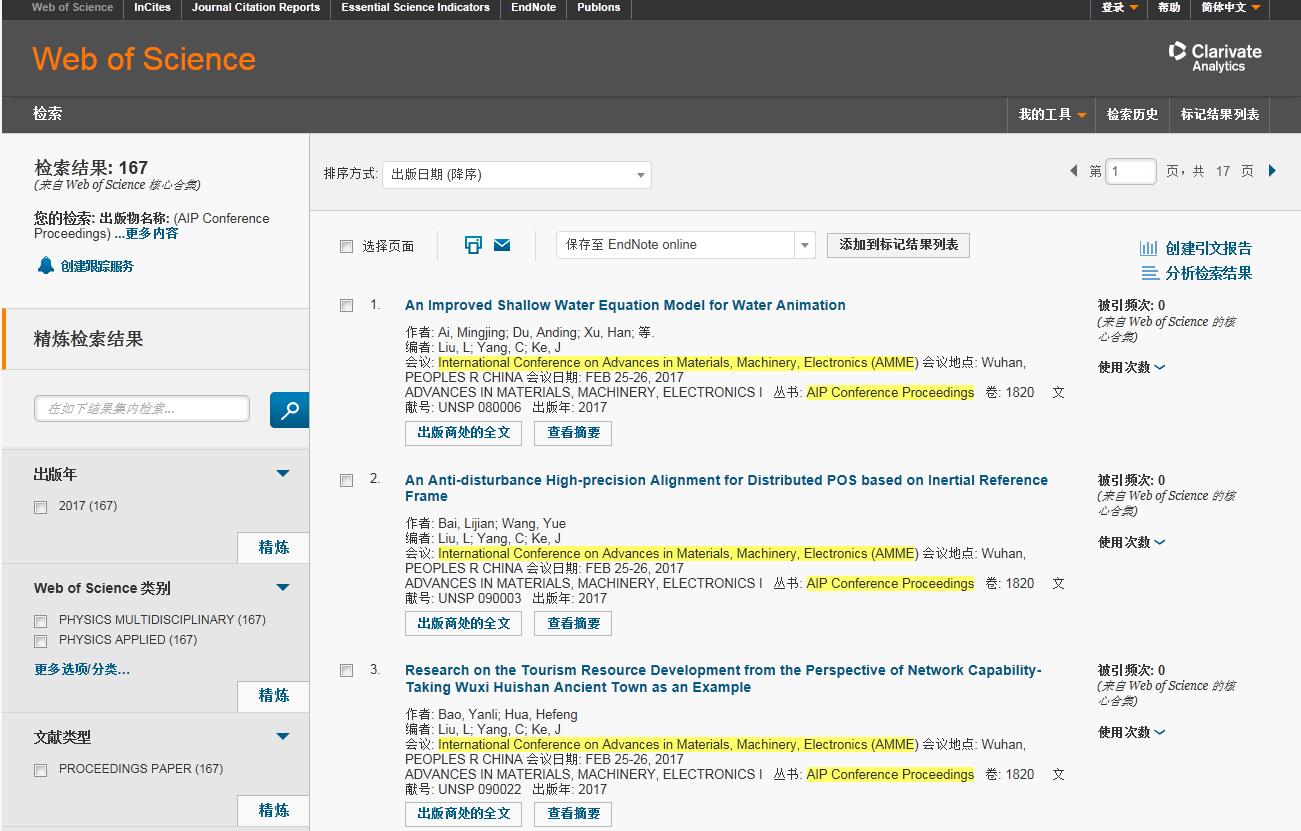Viewport: 1301px width, 831px height.
Task: Expand 使用次数 for result 3
Action: [1131, 732]
